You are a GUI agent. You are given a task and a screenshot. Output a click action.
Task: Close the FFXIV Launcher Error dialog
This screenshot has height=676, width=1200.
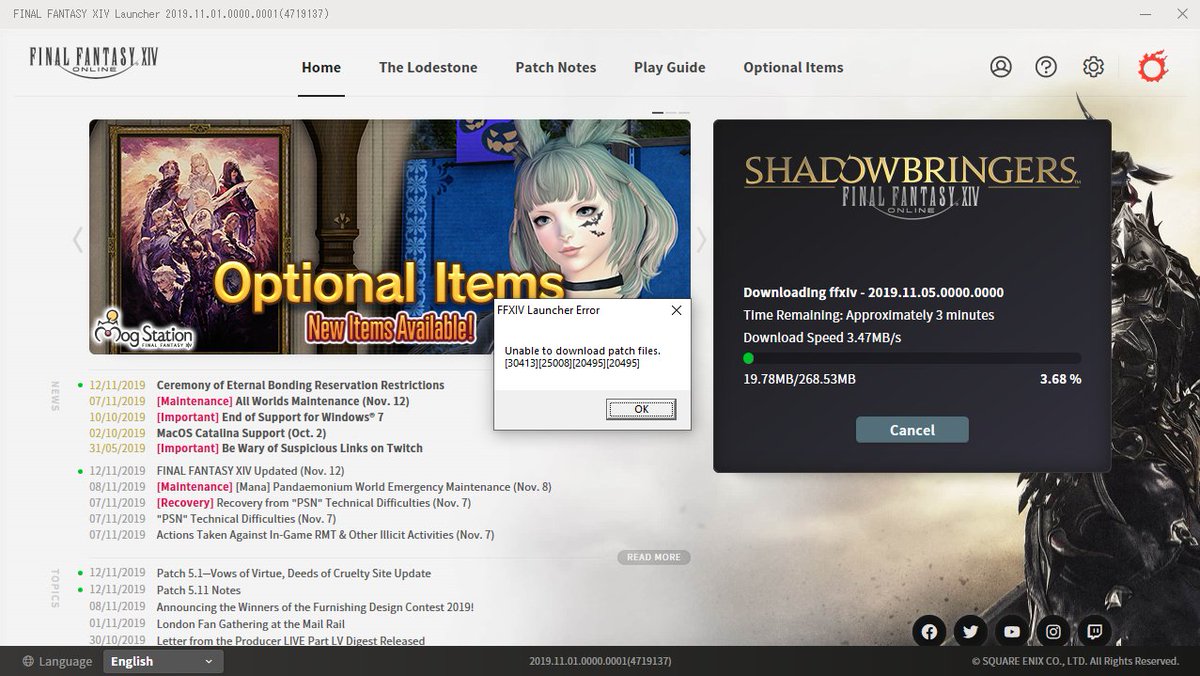coord(676,310)
